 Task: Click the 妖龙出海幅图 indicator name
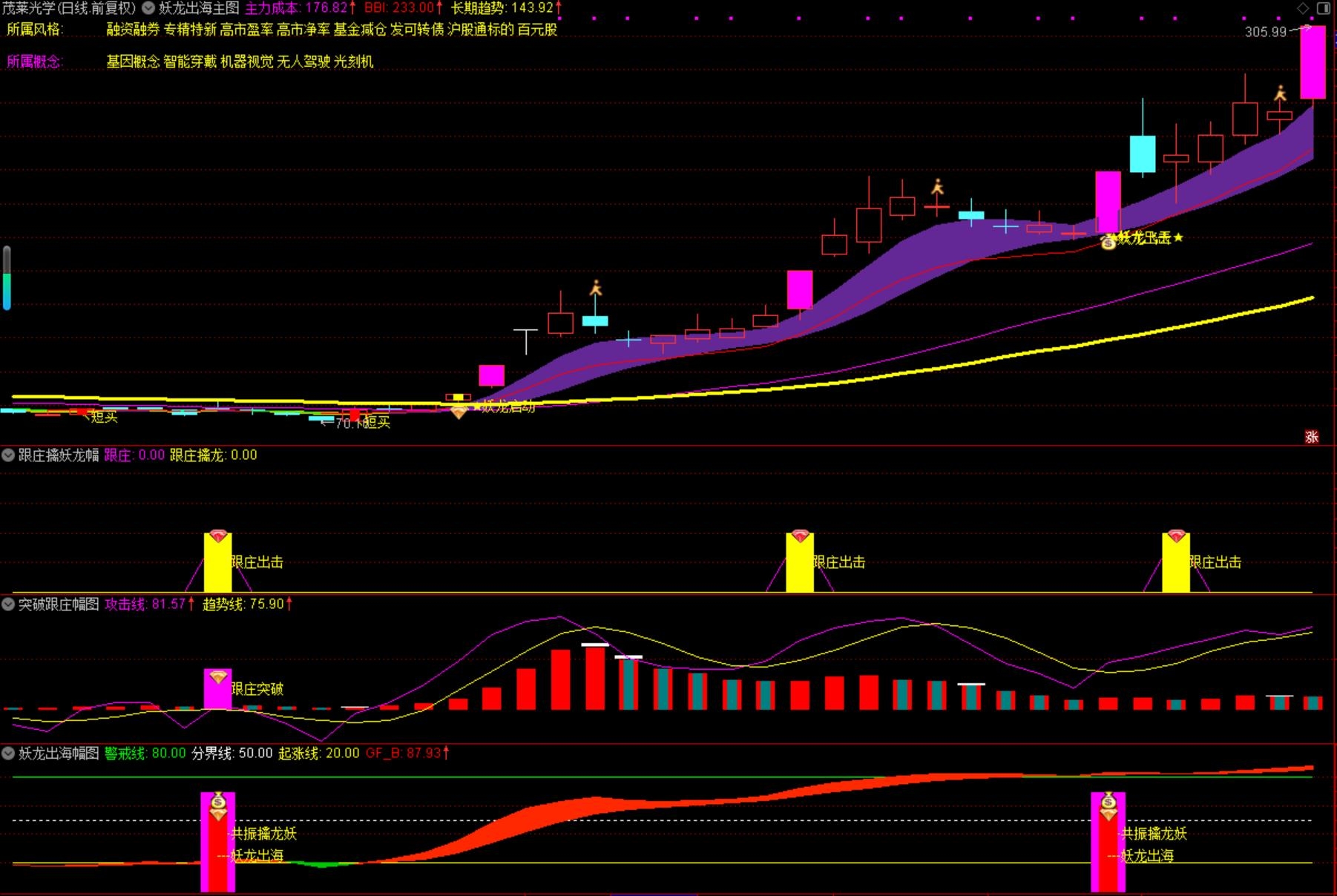pyautogui.click(x=59, y=753)
